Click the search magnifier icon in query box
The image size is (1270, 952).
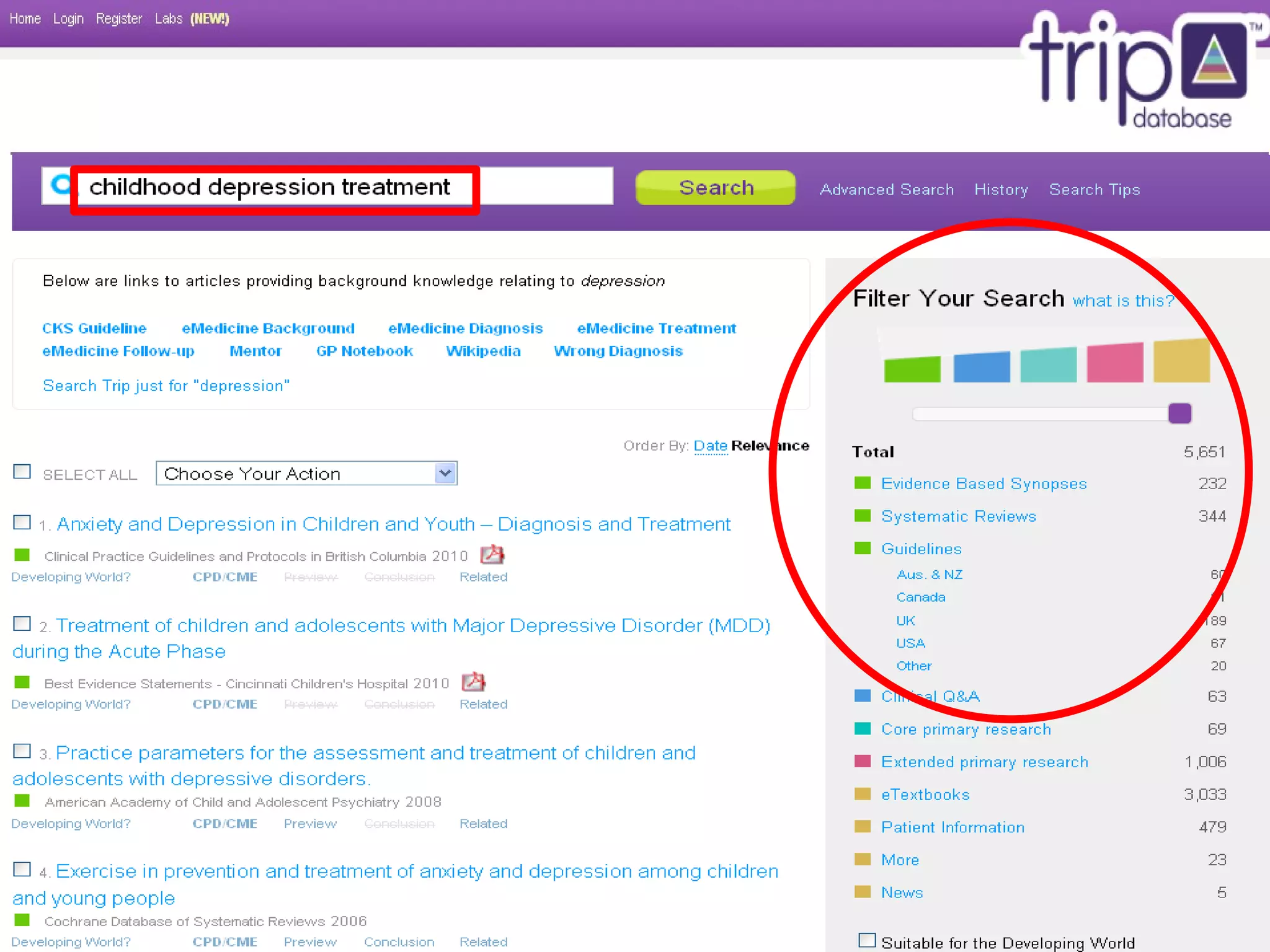point(61,185)
